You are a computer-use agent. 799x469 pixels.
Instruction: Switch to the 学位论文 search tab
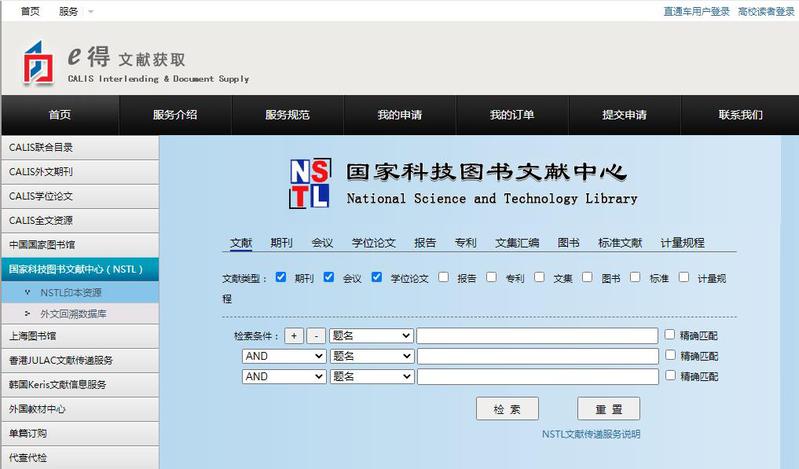tap(373, 243)
